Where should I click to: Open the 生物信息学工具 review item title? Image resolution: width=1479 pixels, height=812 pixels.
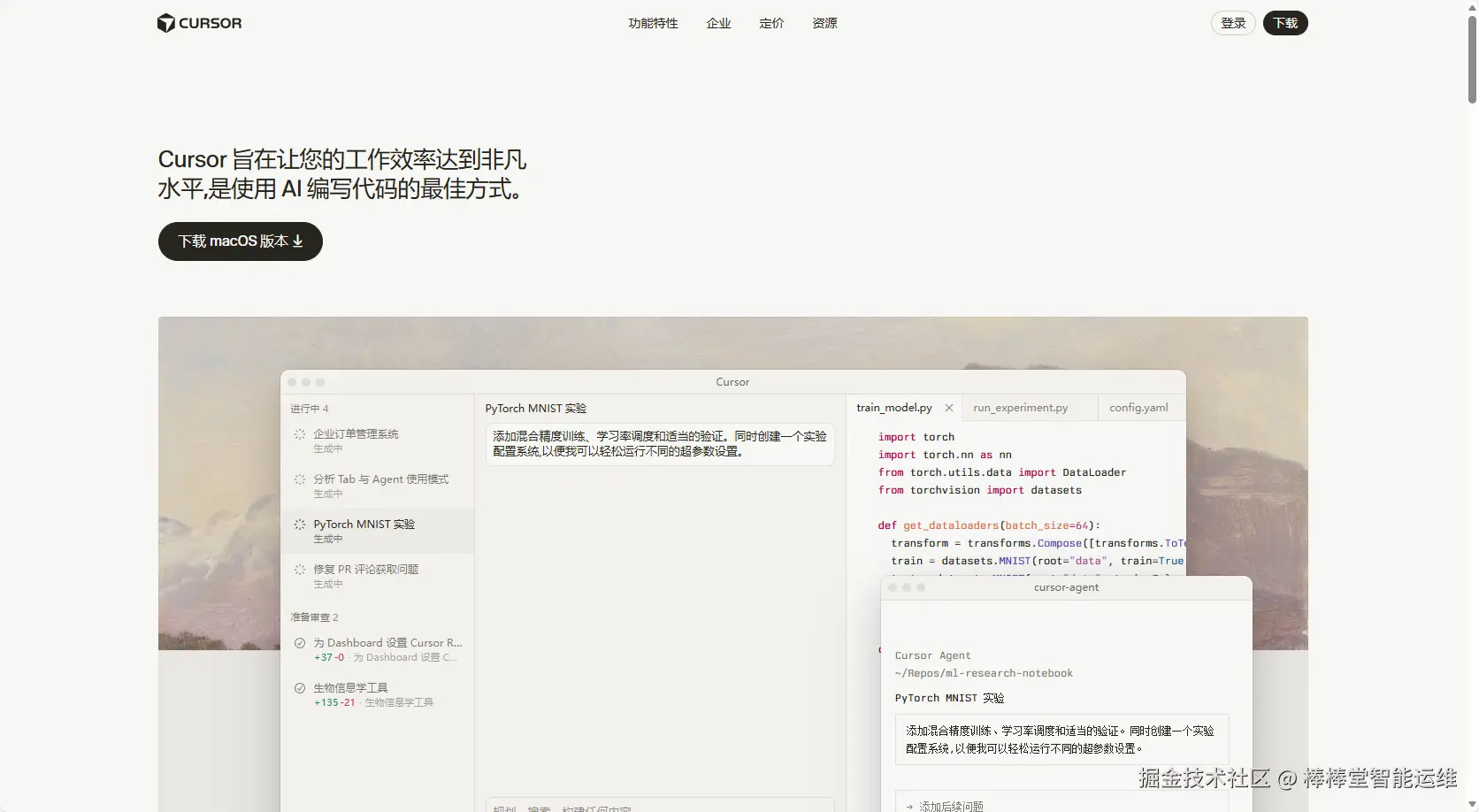point(350,688)
